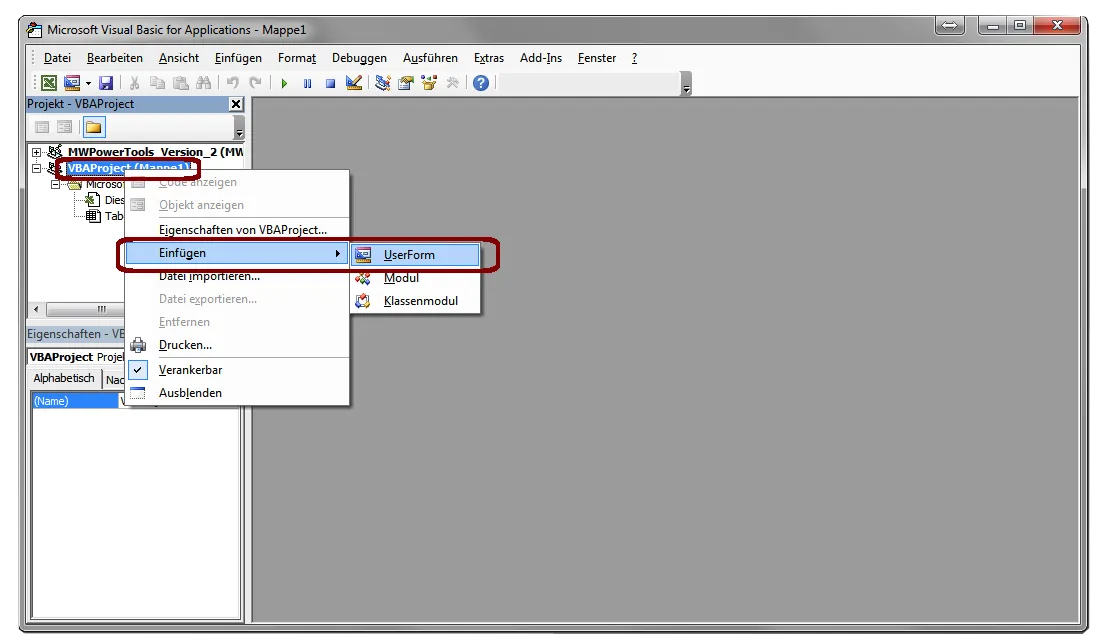Screen dimensions: 1104x641
Task: Expand the MWPowerTools_Version_2 project node
Action: pos(37,152)
